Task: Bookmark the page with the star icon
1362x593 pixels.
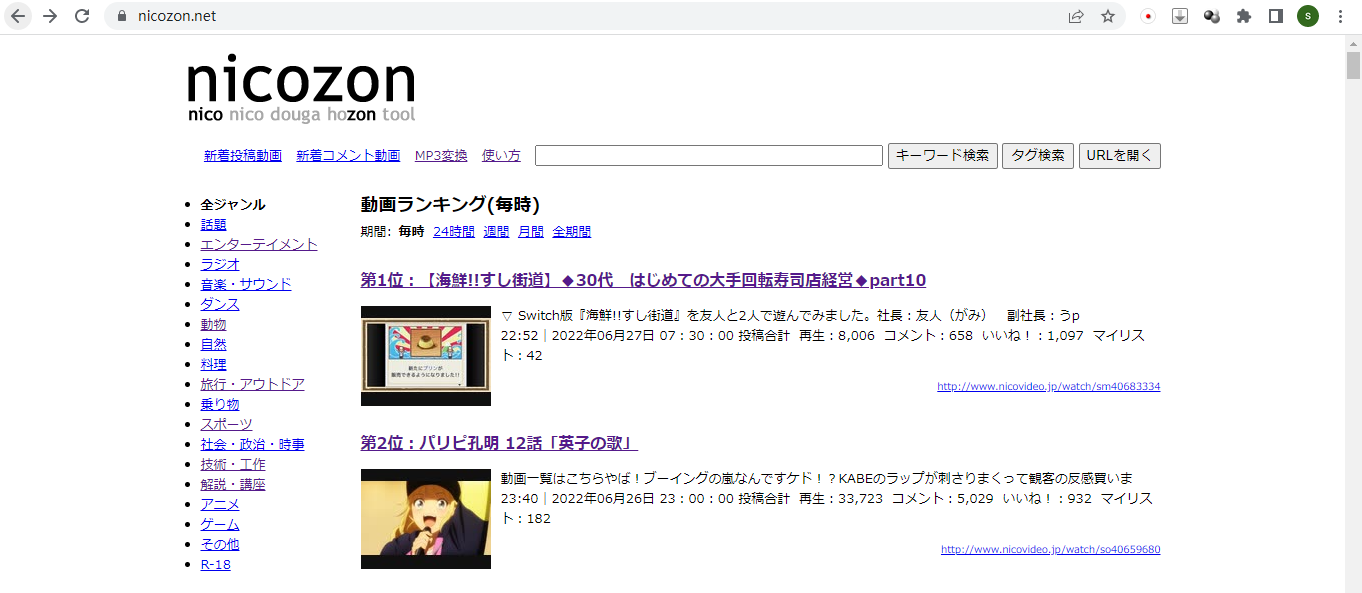Action: [1108, 16]
